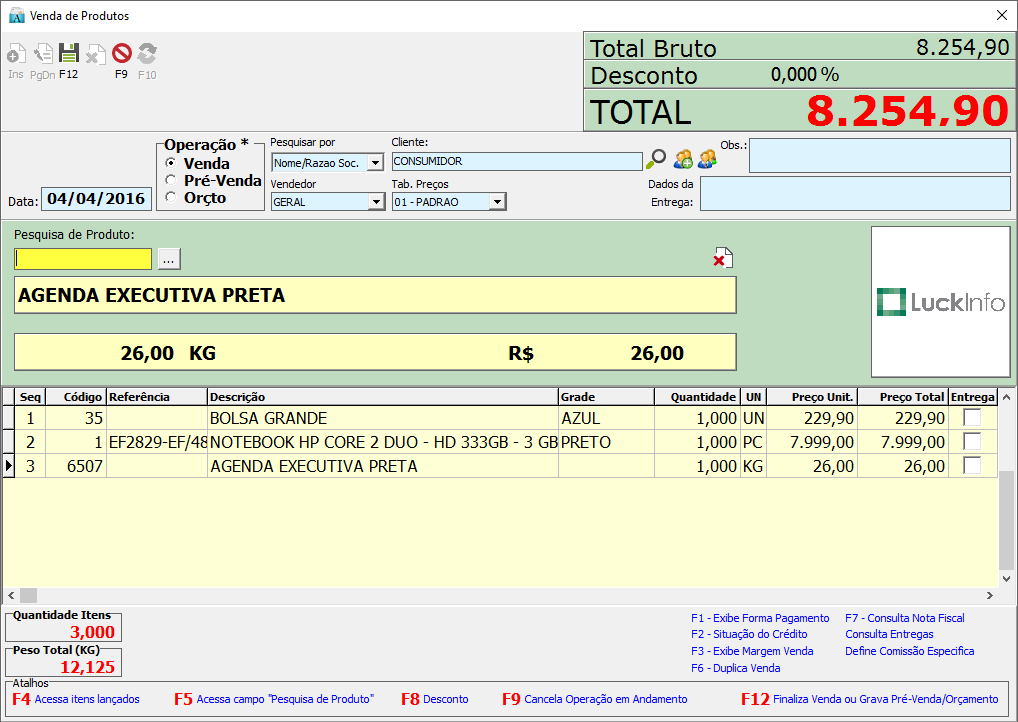The height and width of the screenshot is (722, 1018).
Task: Click the F12 save floppy disk icon
Action: click(68, 54)
